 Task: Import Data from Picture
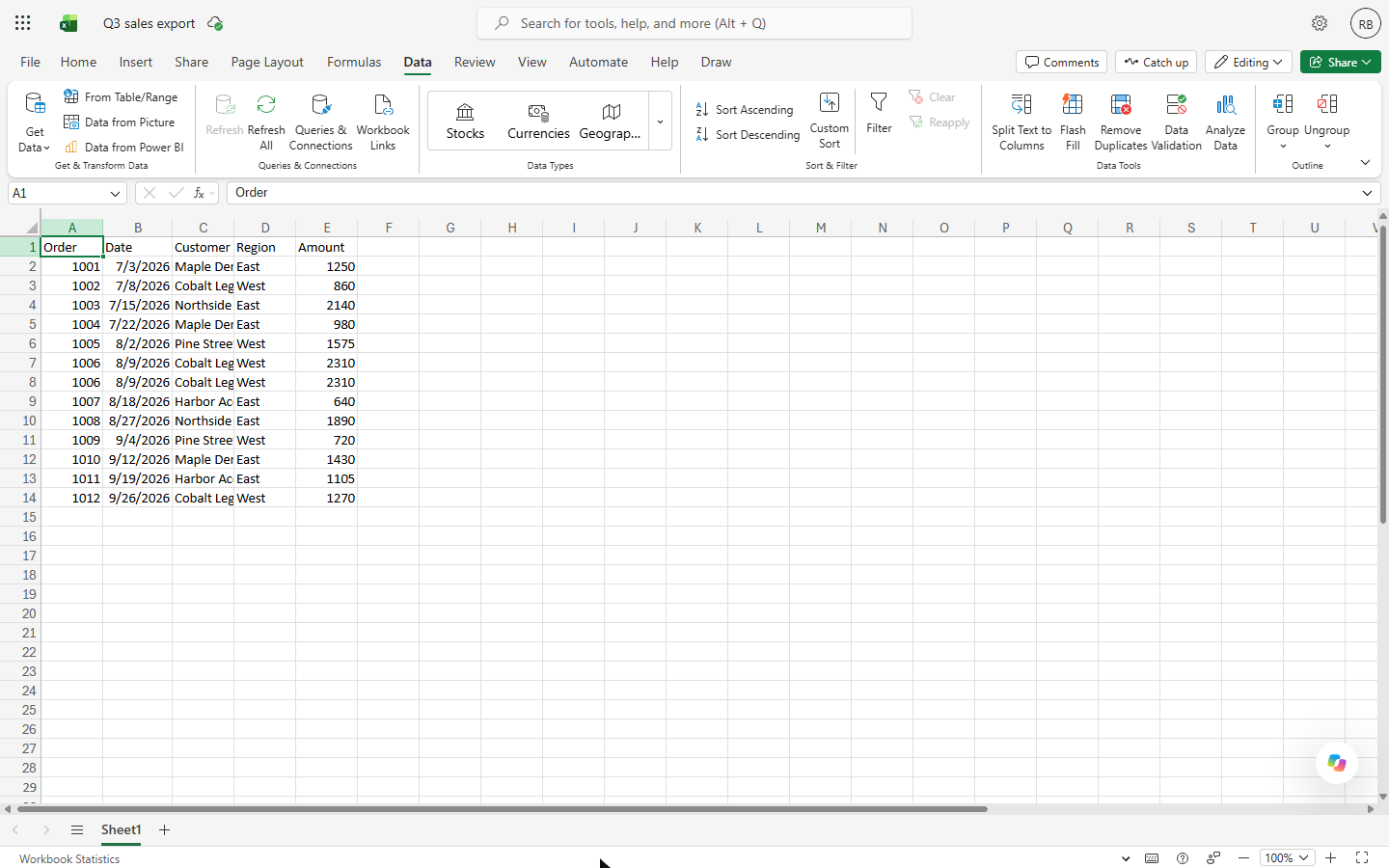[119, 122]
